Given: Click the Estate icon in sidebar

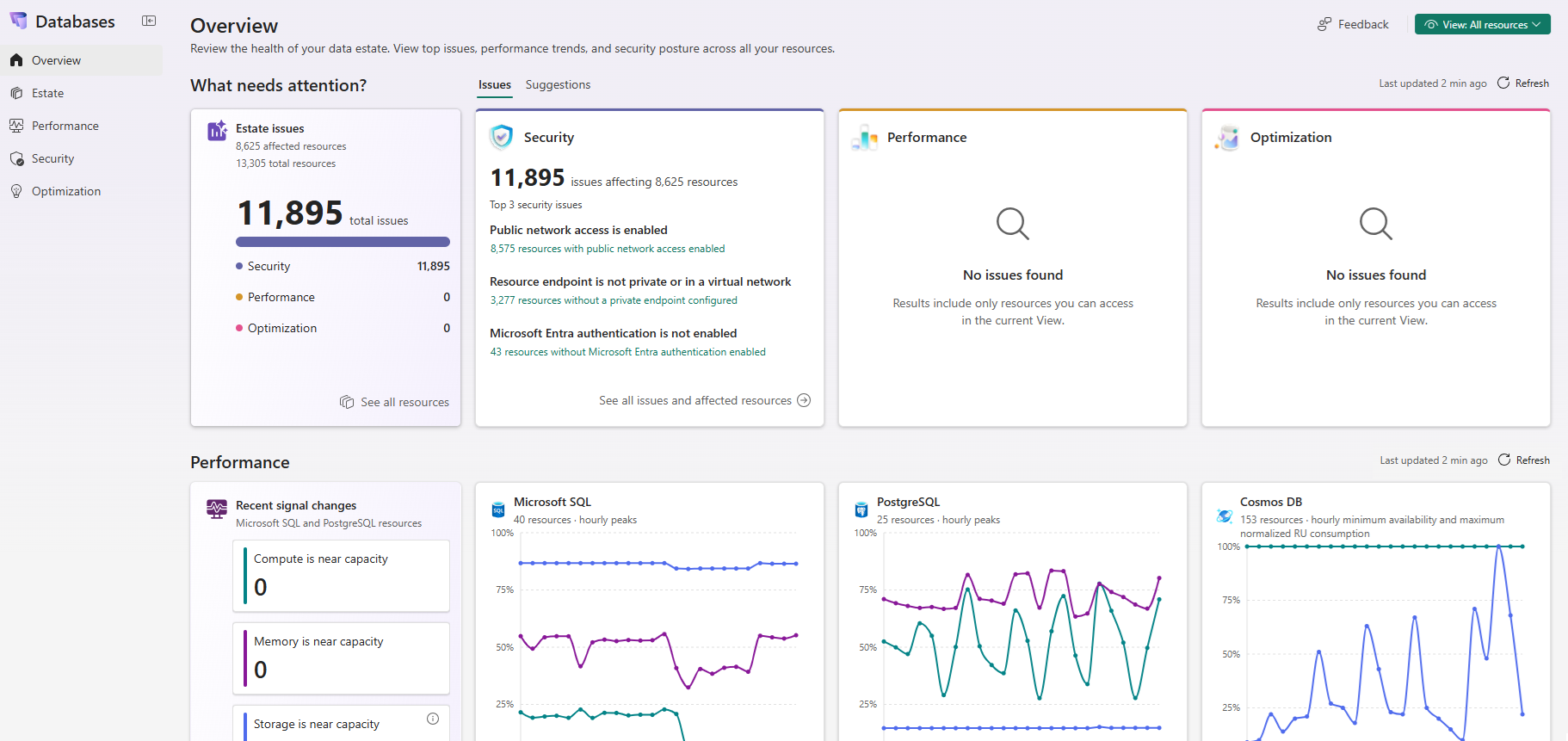Looking at the screenshot, I should [x=16, y=93].
